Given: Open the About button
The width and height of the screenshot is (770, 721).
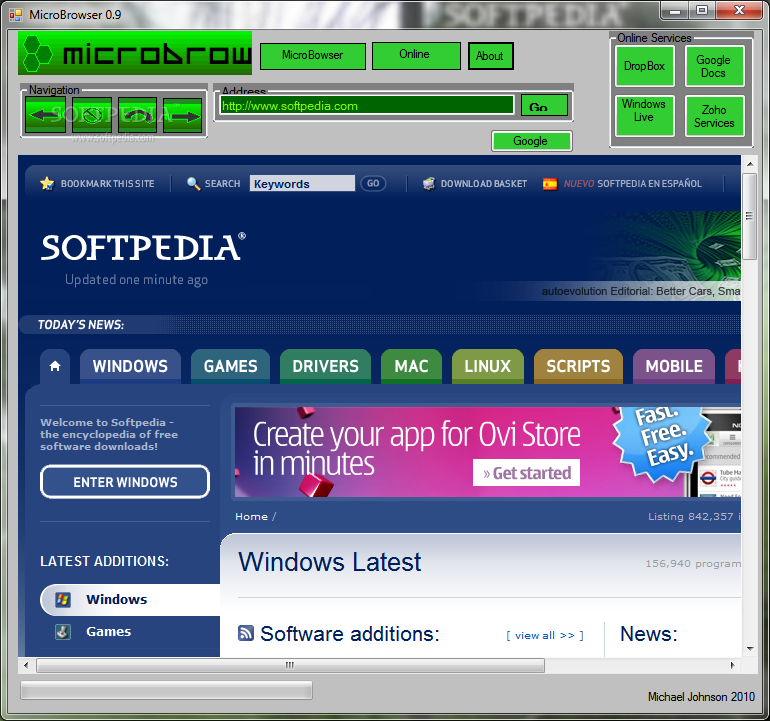Looking at the screenshot, I should click(491, 56).
